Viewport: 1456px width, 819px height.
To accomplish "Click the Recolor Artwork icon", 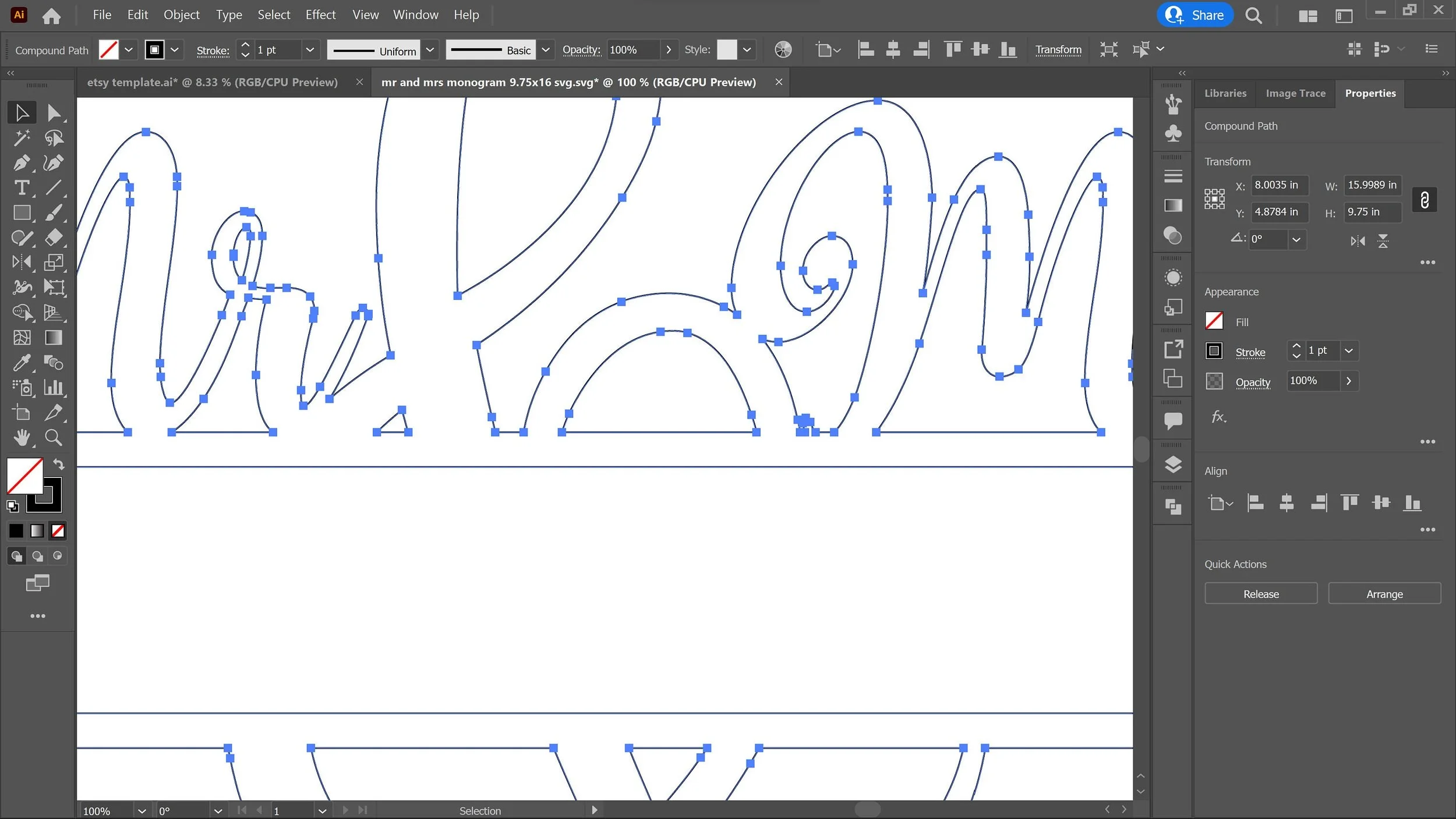I will [783, 49].
